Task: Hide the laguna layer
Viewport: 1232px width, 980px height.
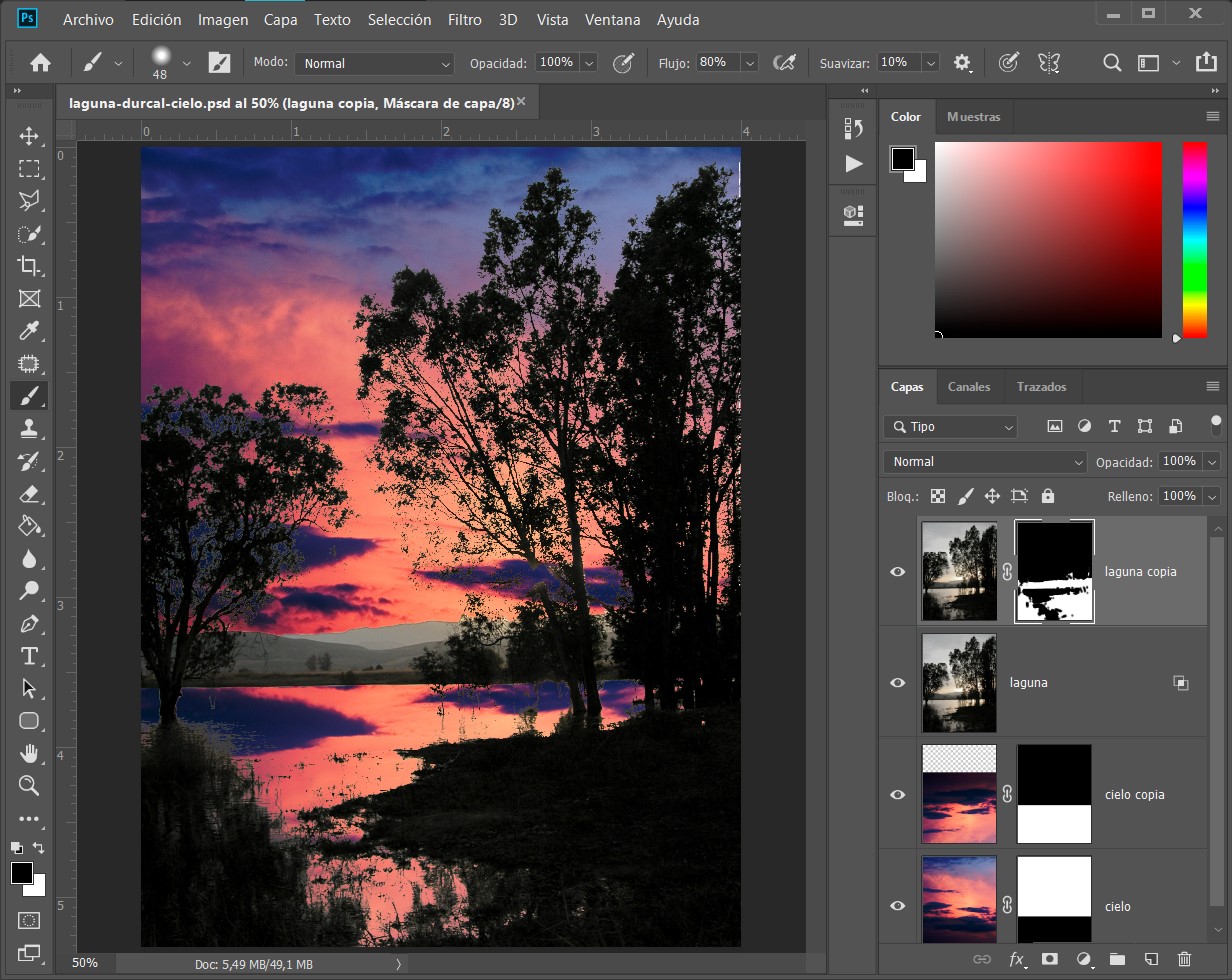Action: coord(898,683)
